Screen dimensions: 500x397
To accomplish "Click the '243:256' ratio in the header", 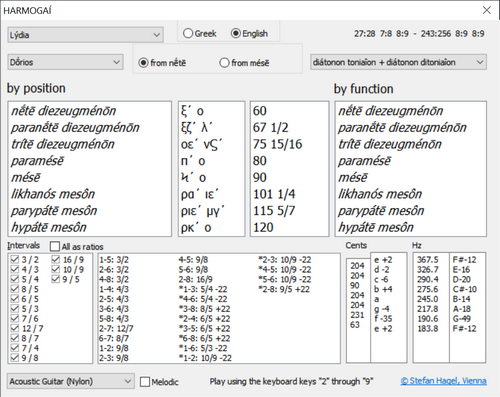I will (435, 33).
